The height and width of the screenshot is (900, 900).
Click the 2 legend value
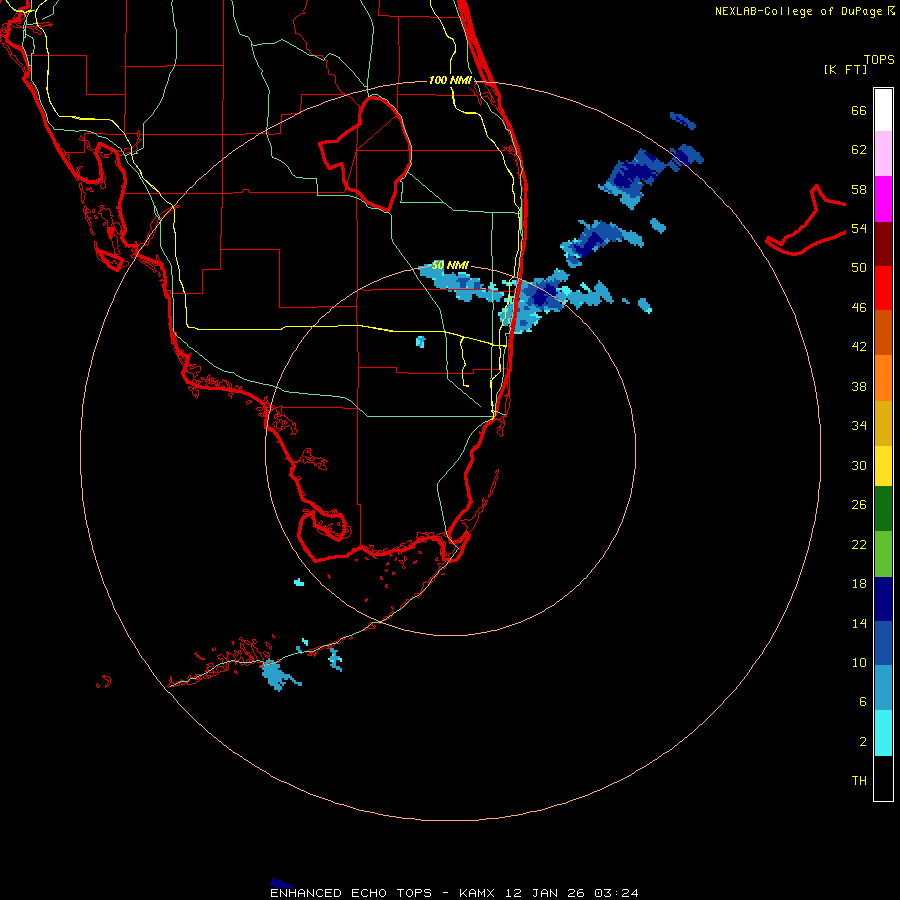[x=863, y=742]
